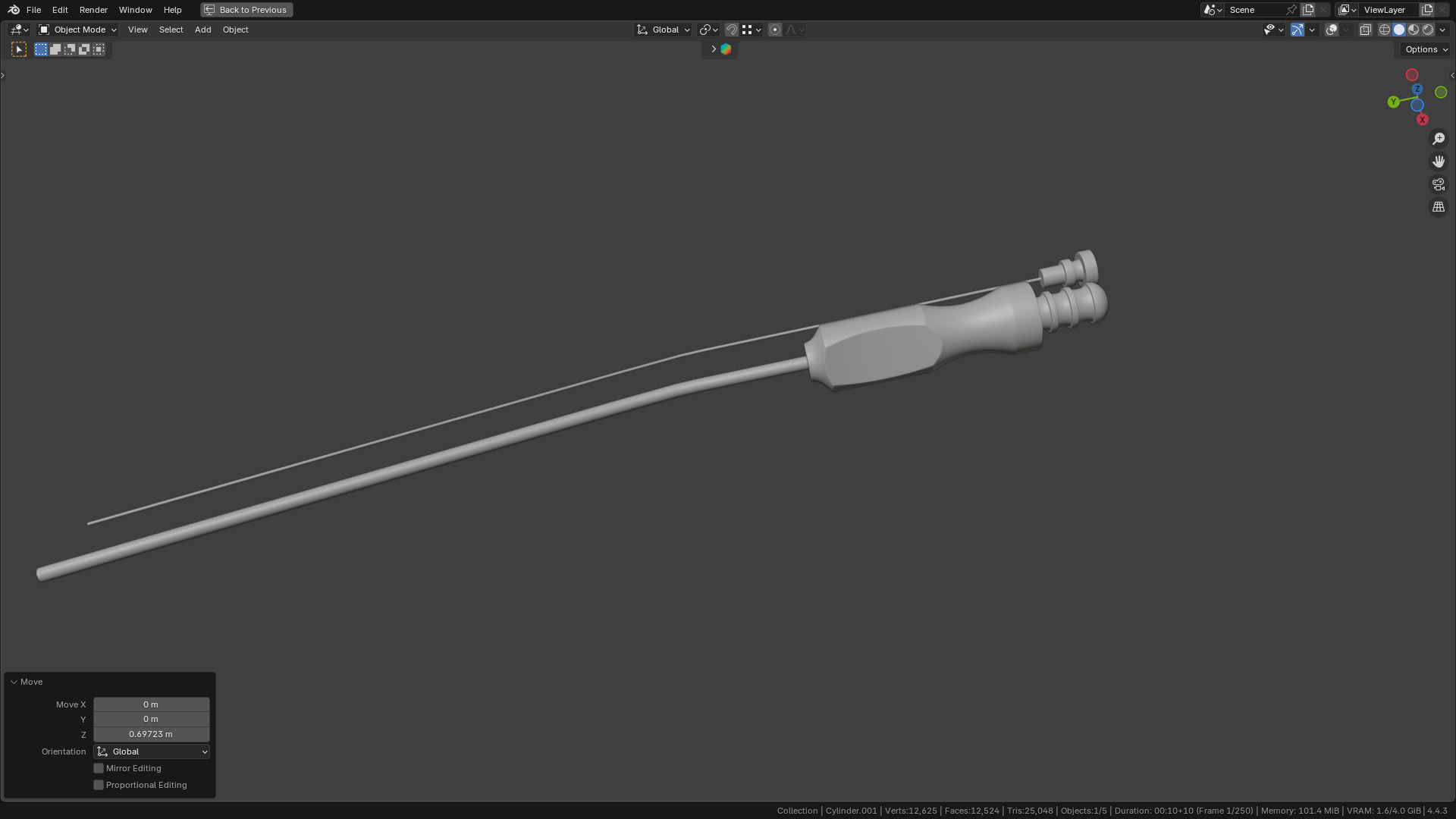Switch to Solid shading
Image resolution: width=1456 pixels, height=819 pixels.
1399,30
